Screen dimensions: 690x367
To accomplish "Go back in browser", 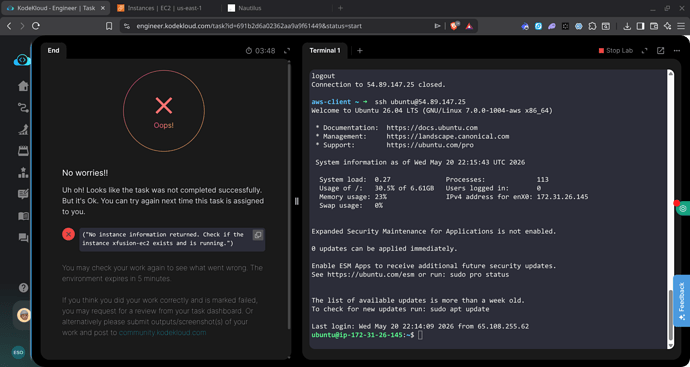I will pyautogui.click(x=9, y=26).
